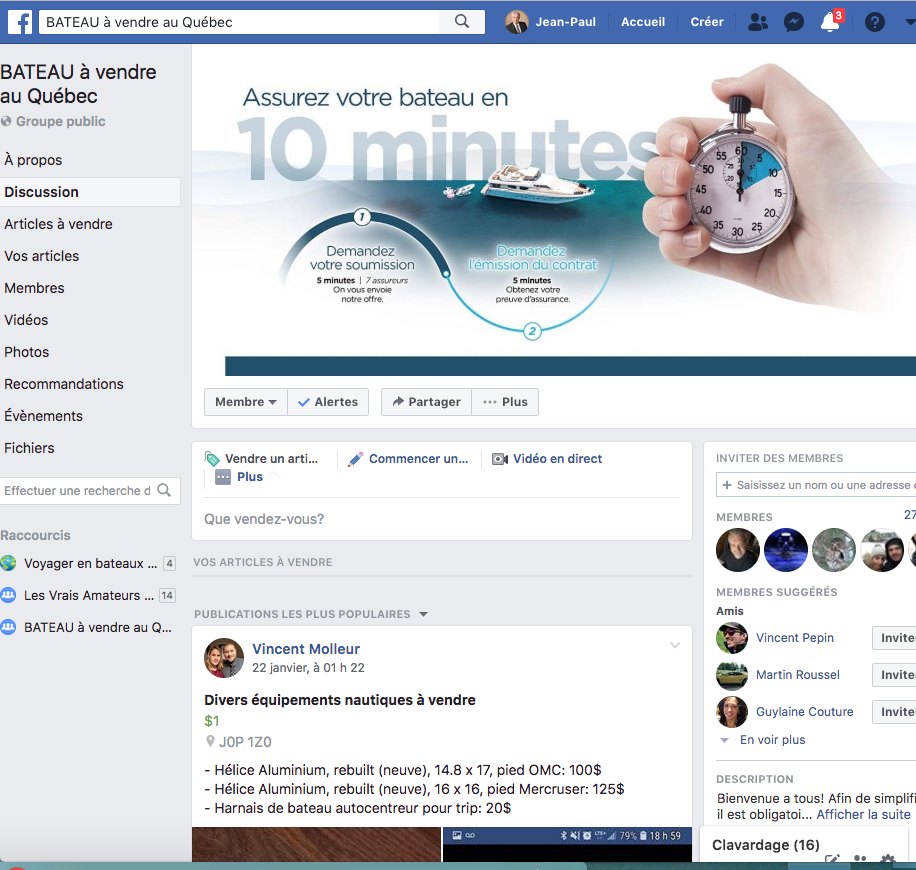Open Vincent Molleur's profile link
The image size is (916, 870).
306,649
